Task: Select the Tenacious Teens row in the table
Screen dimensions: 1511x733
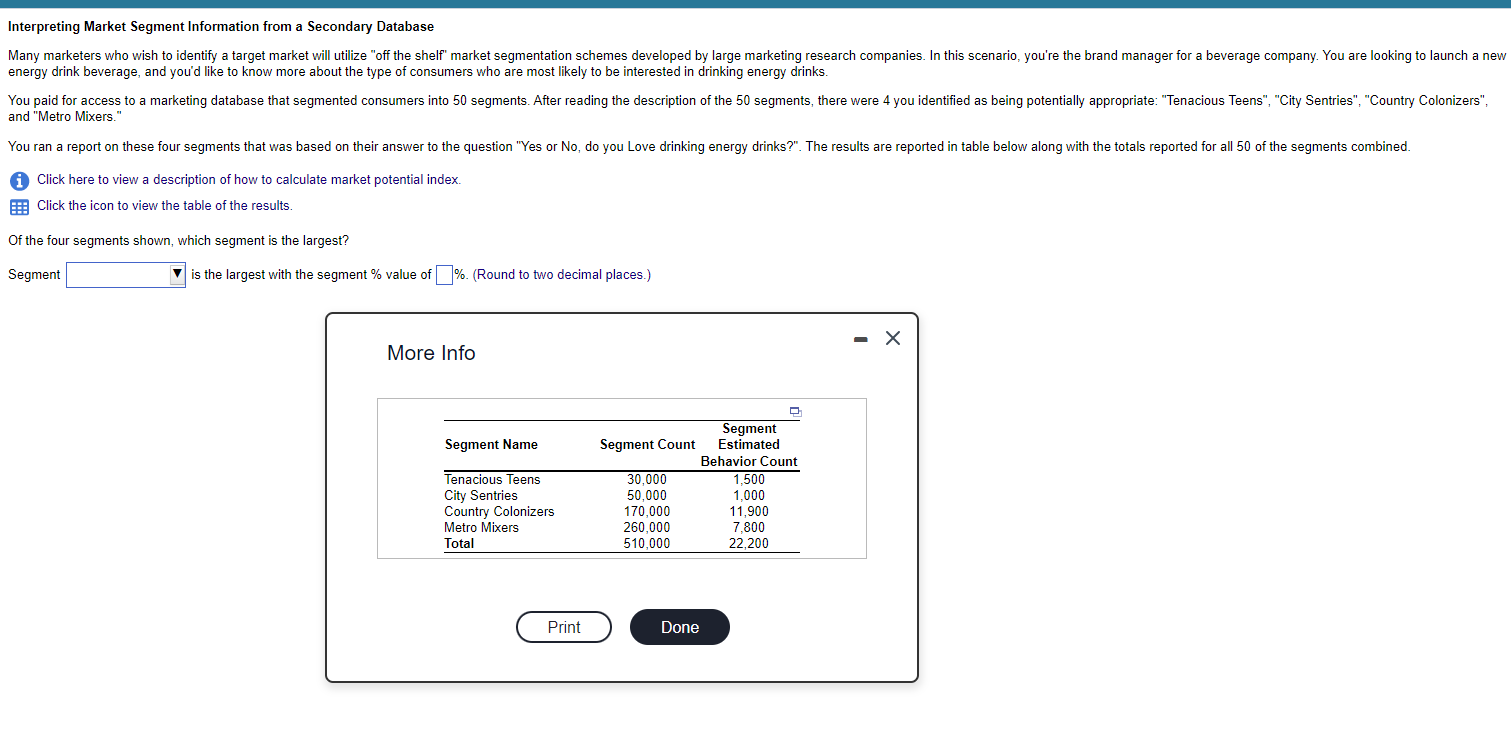Action: pyautogui.click(x=492, y=479)
